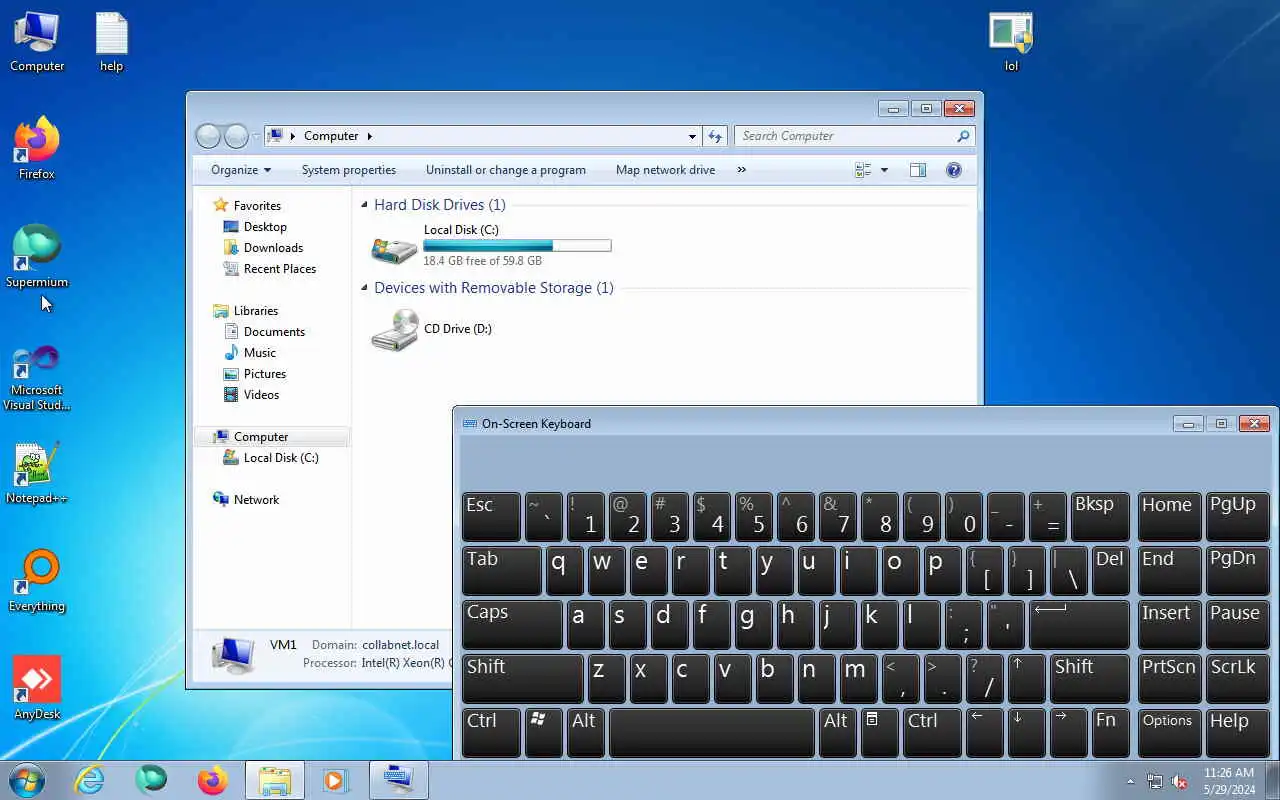Open the lol desktop icon
The image size is (1280, 800).
1011,42
